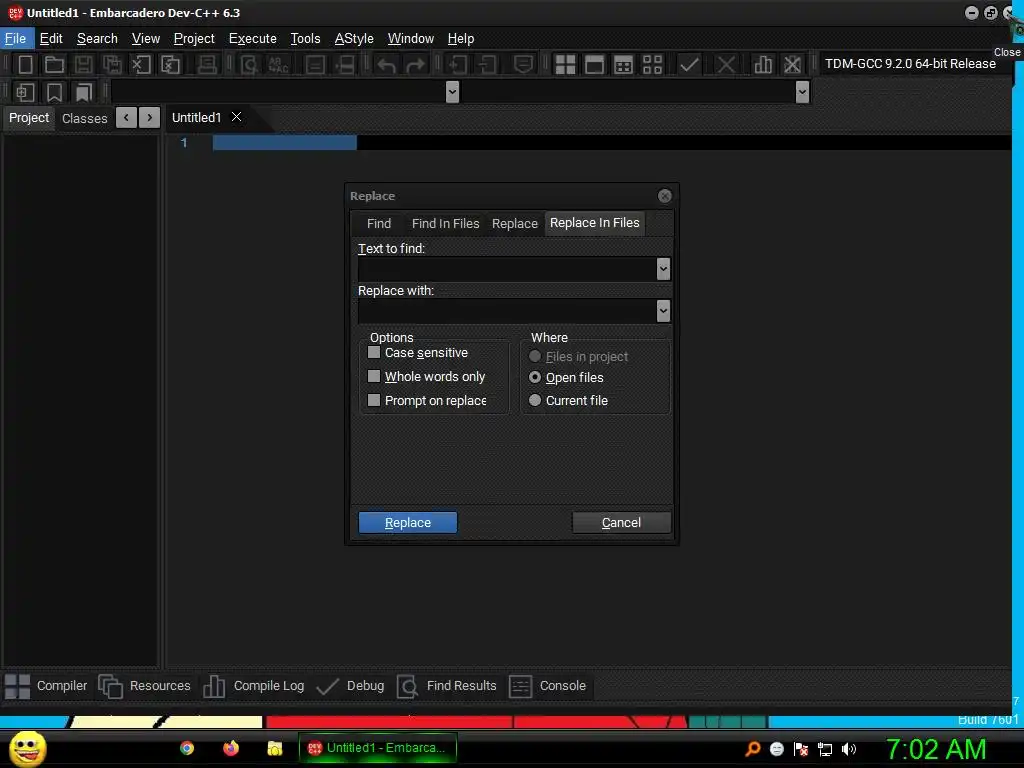Open the class browser dropdown in toolbar
Viewport: 1024px width, 768px height.
pyautogui.click(x=452, y=92)
